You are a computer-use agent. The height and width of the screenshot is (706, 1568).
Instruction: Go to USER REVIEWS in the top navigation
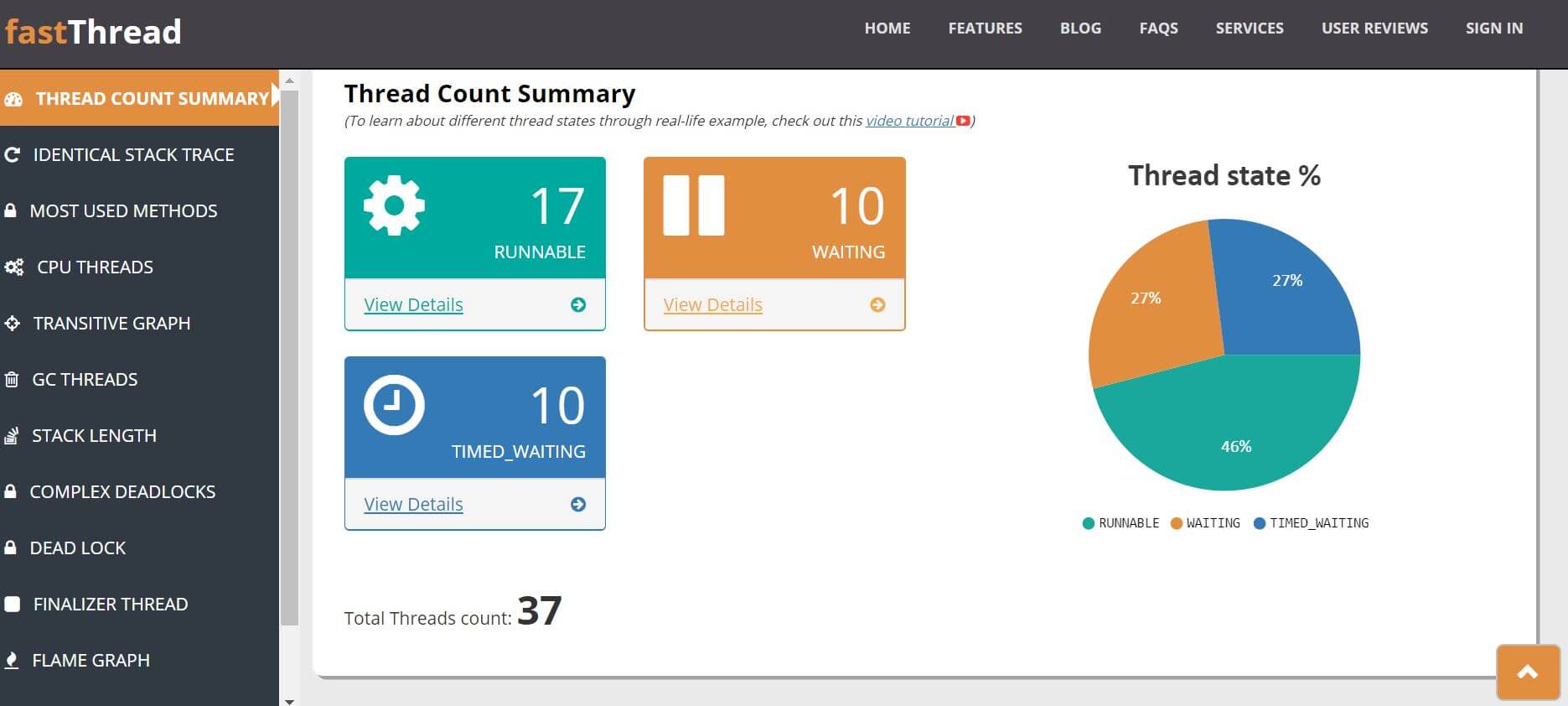pyautogui.click(x=1374, y=29)
